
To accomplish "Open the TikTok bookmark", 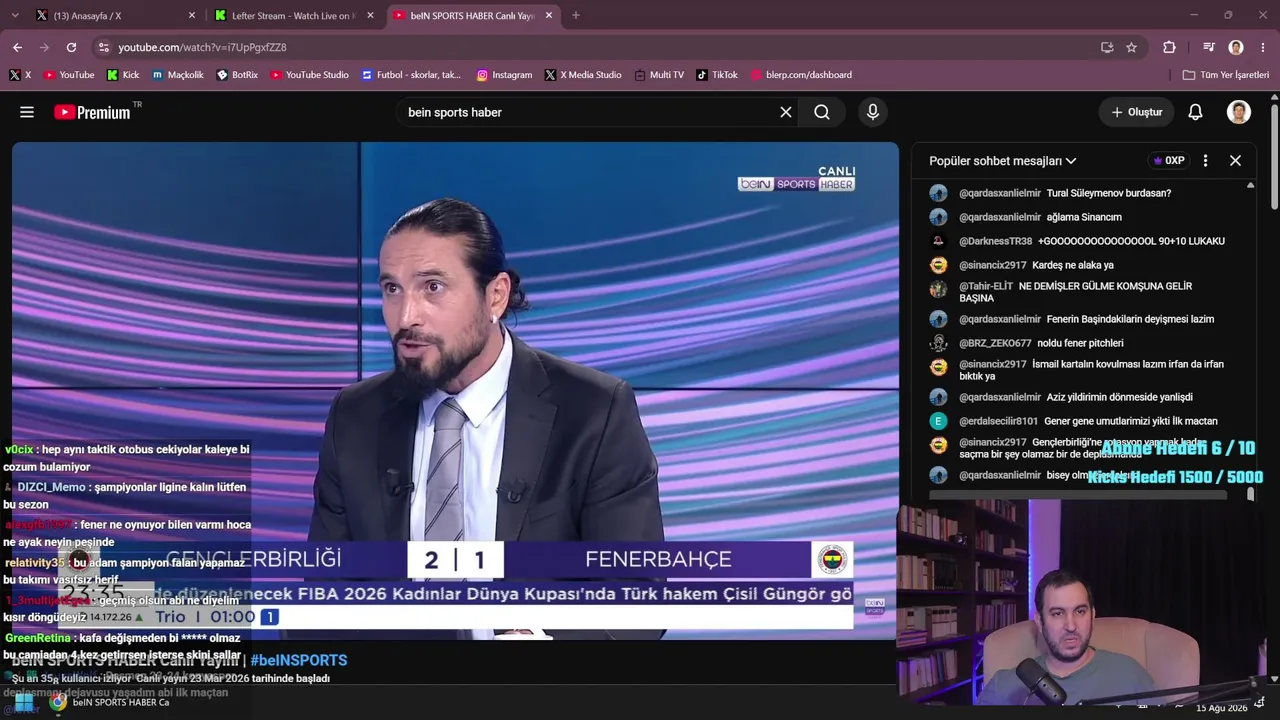I will click(717, 75).
